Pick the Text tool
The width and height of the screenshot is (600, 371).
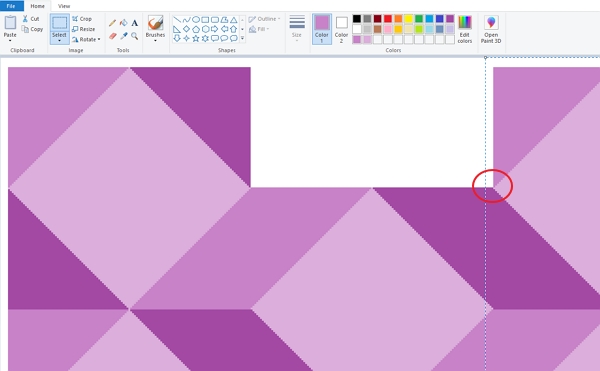135,23
